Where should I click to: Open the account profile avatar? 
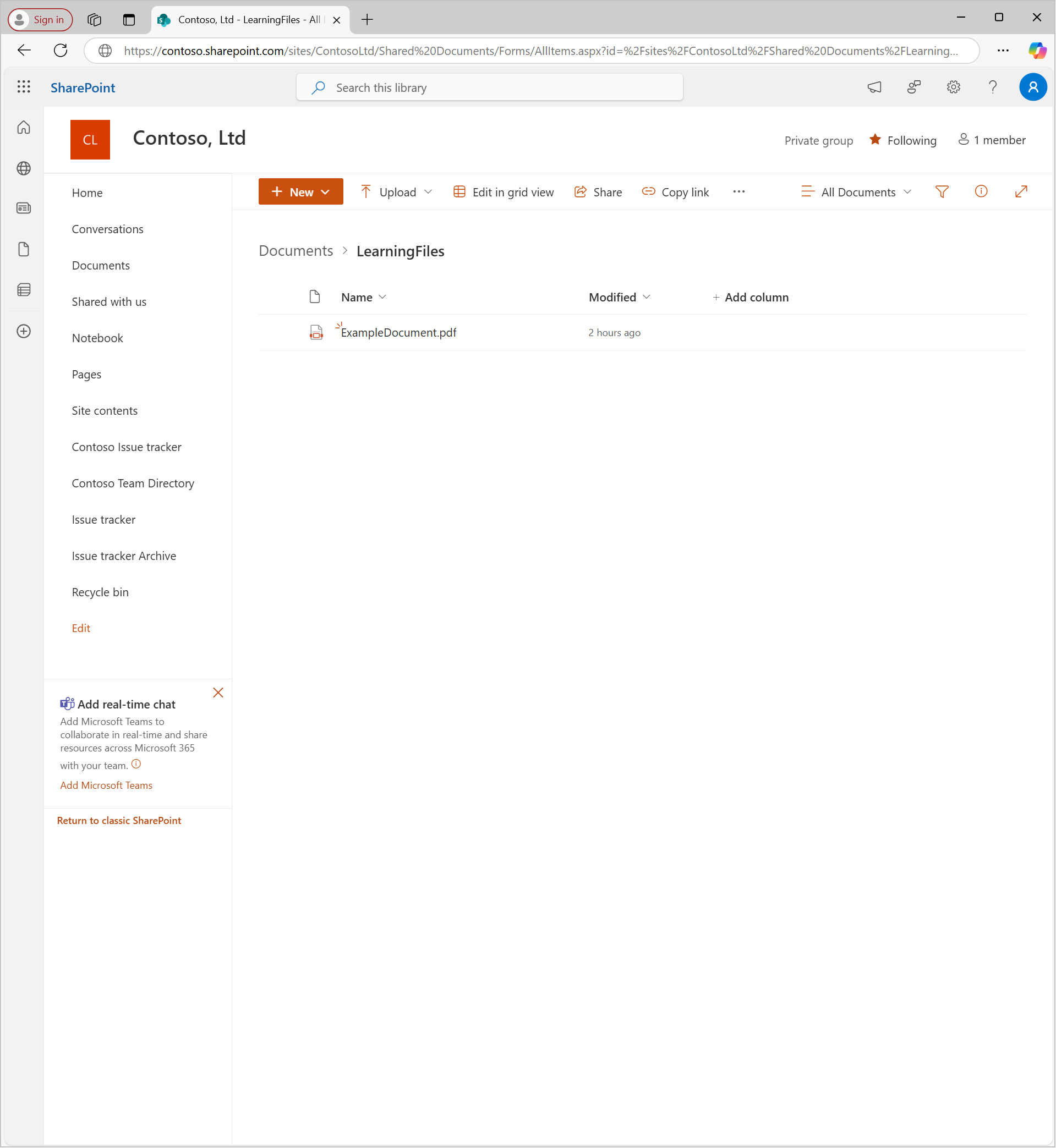(1032, 87)
